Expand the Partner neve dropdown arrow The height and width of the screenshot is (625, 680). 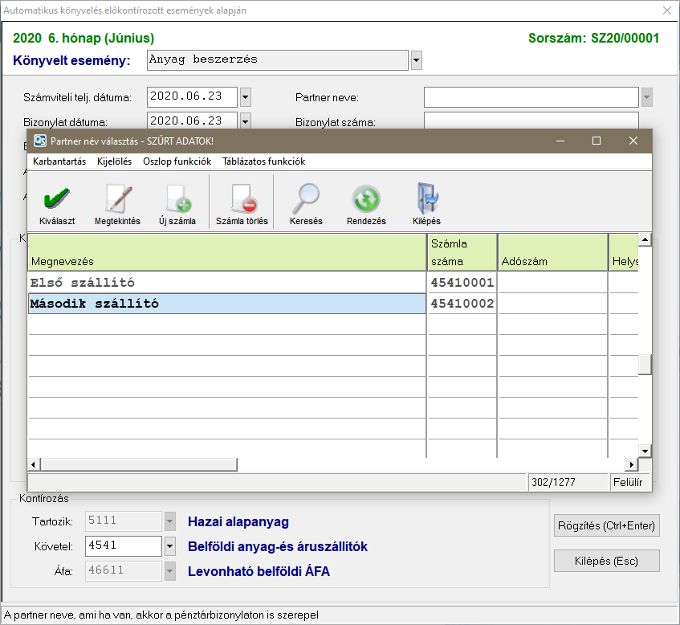pyautogui.click(x=646, y=97)
